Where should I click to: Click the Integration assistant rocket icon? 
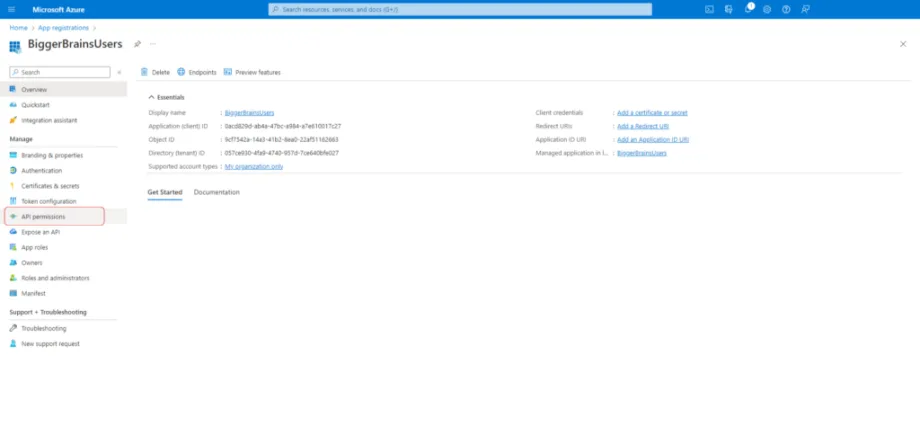point(13,120)
